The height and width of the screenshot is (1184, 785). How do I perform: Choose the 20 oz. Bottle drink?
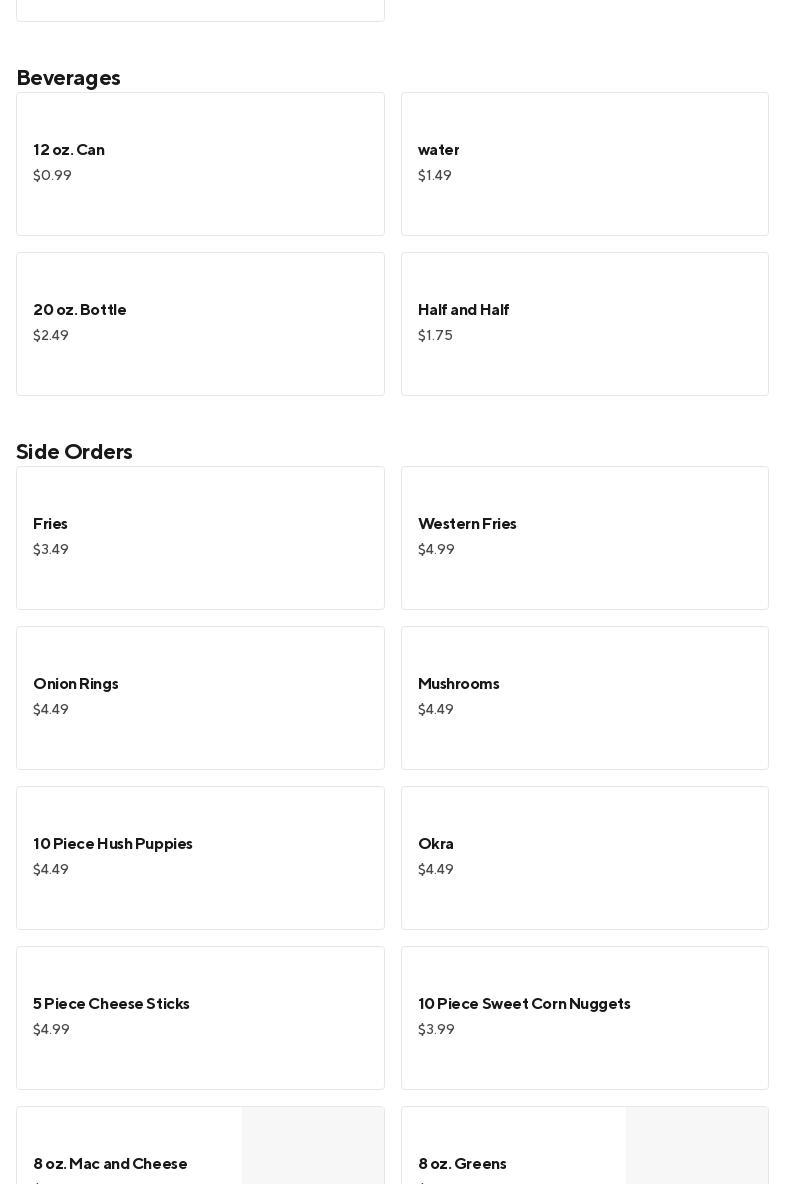pos(200,324)
